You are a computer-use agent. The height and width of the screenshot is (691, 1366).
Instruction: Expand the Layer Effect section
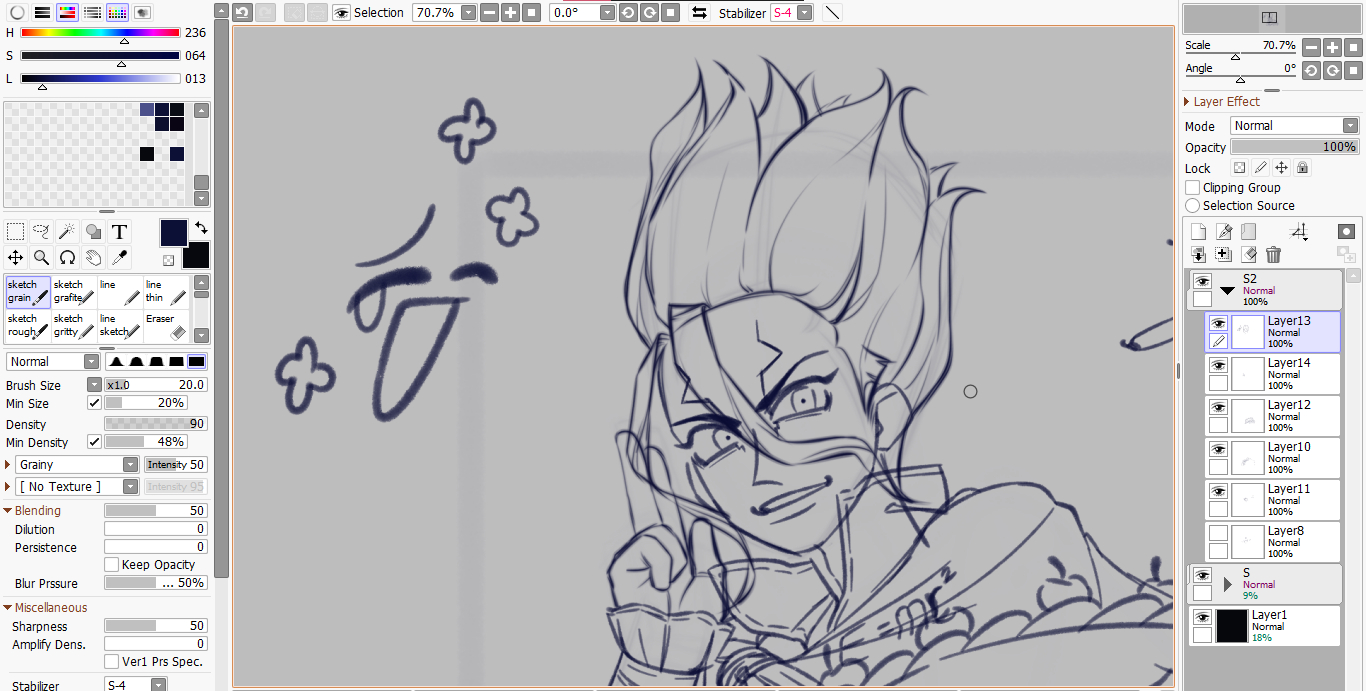pyautogui.click(x=1187, y=102)
